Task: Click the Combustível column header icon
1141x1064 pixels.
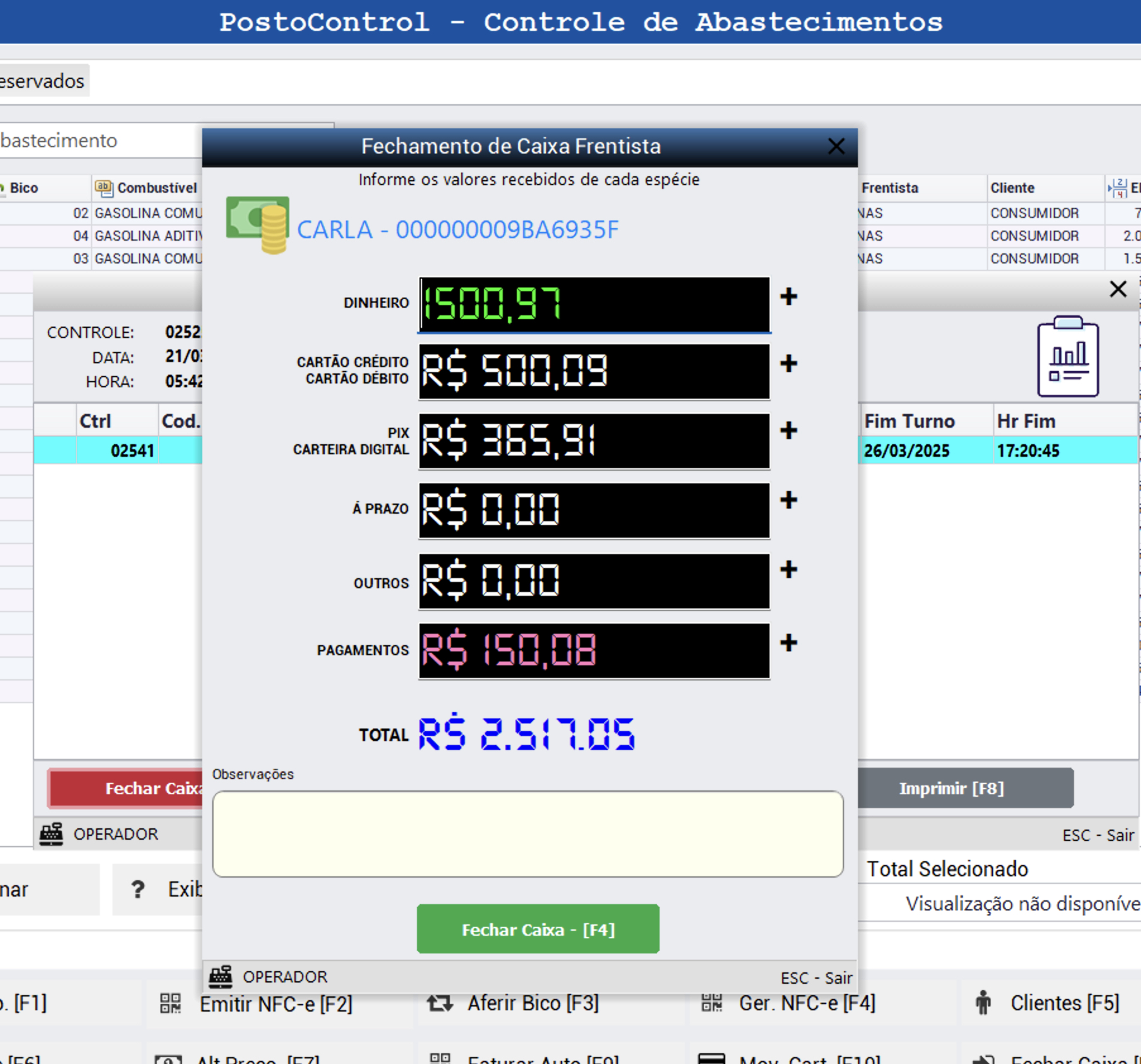Action: [104, 188]
